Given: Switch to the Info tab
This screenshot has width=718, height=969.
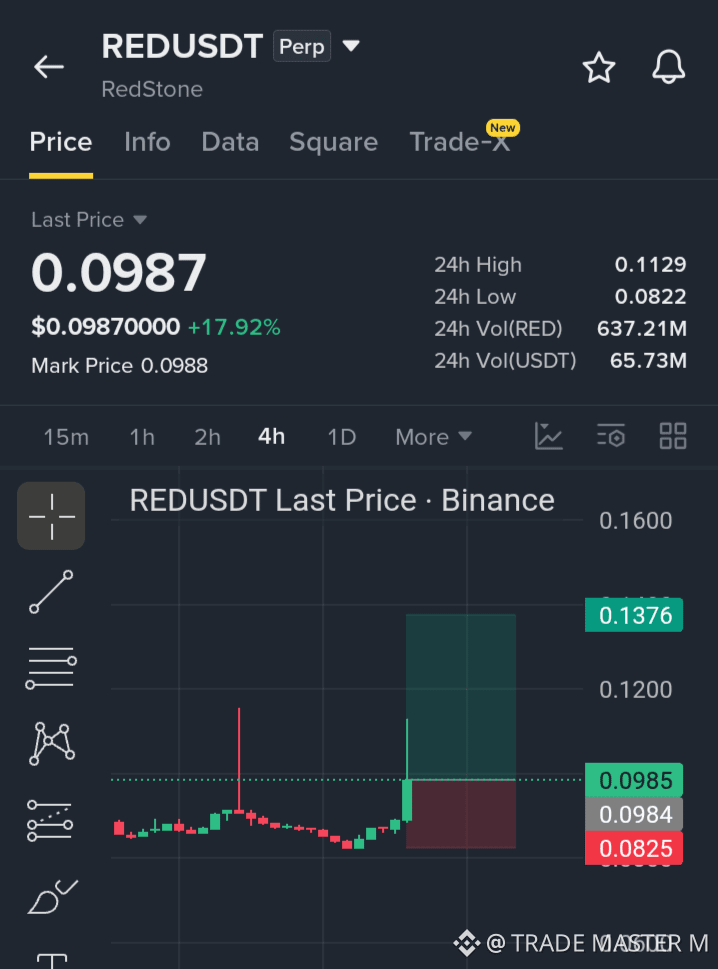Looking at the screenshot, I should [x=147, y=142].
